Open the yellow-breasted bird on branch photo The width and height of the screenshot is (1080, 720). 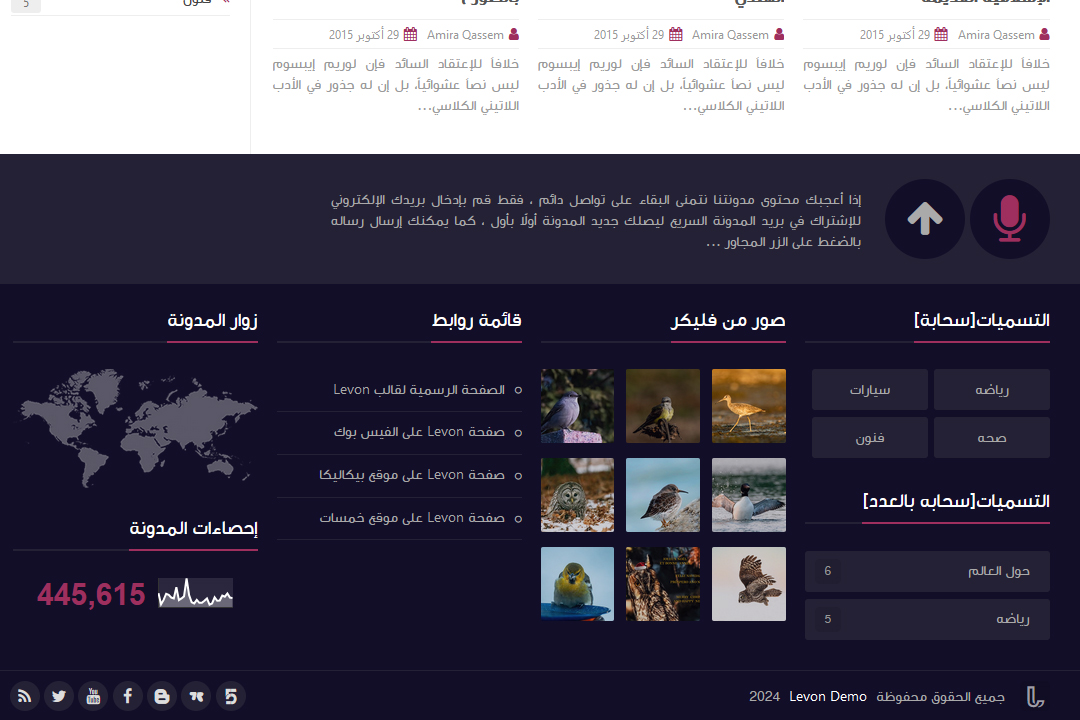coord(663,406)
